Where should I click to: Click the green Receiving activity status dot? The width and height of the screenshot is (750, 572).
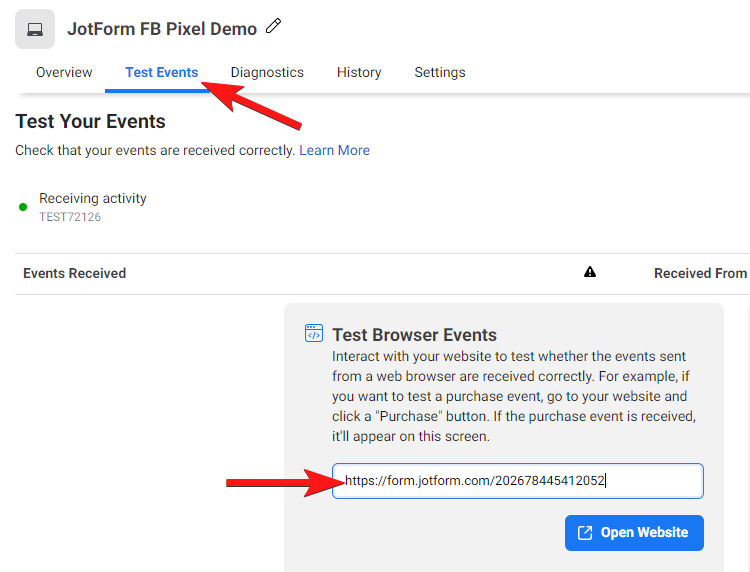[x=23, y=207]
